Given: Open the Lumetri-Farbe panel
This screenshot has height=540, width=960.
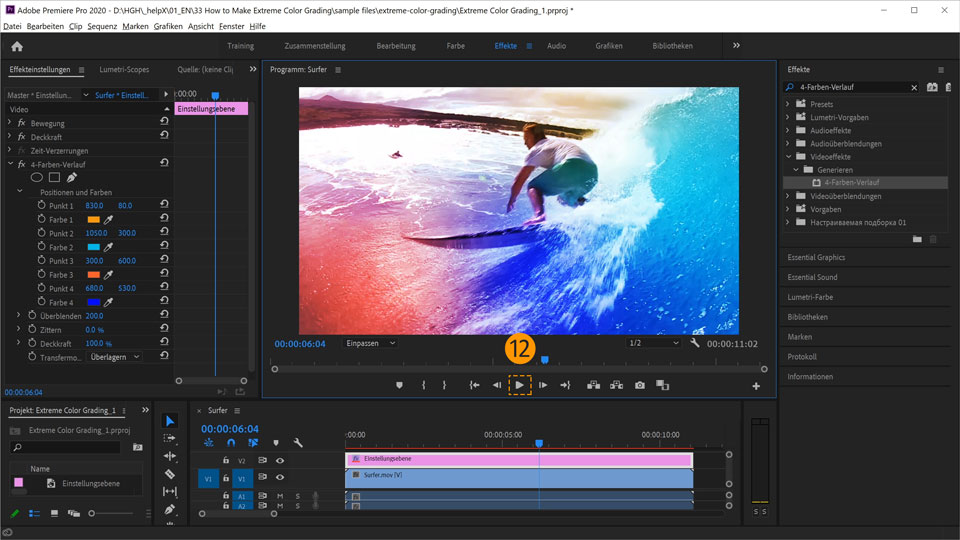Looking at the screenshot, I should tap(810, 297).
